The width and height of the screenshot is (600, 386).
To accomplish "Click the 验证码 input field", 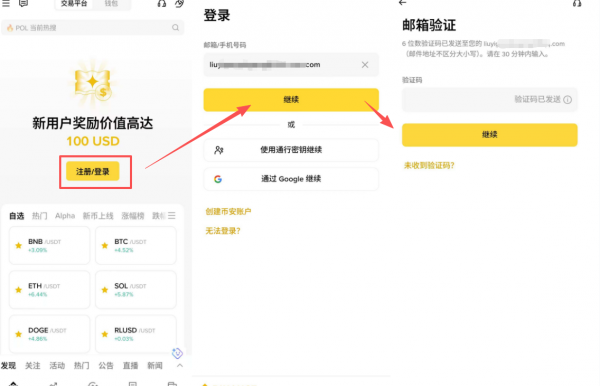I will pos(489,99).
